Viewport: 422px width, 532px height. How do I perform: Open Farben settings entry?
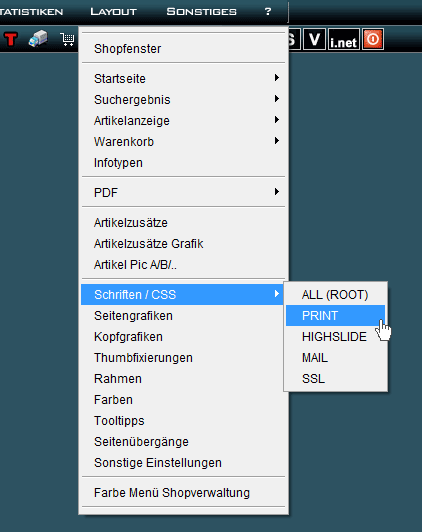184,400
